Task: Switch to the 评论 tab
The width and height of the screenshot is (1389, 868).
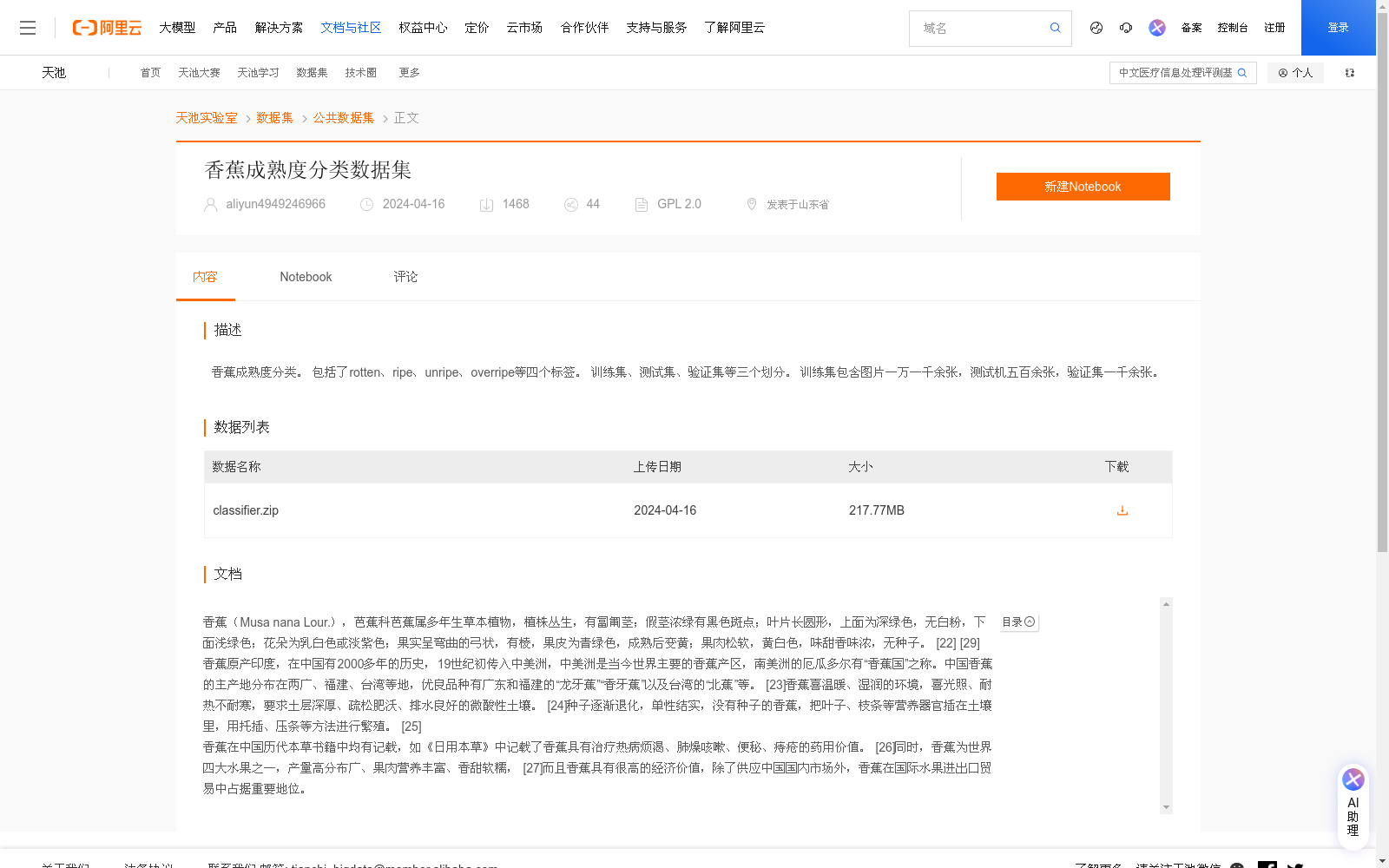Action: (x=405, y=277)
